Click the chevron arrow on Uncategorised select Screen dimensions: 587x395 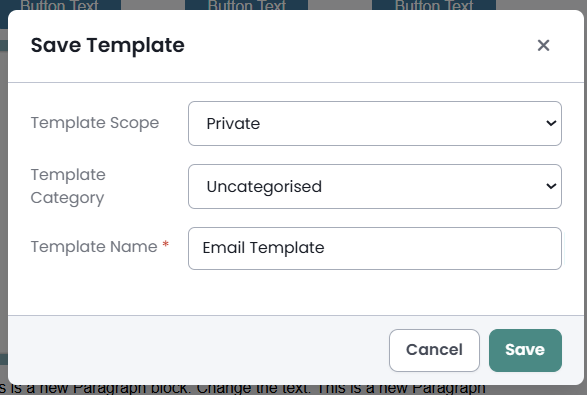pos(551,186)
